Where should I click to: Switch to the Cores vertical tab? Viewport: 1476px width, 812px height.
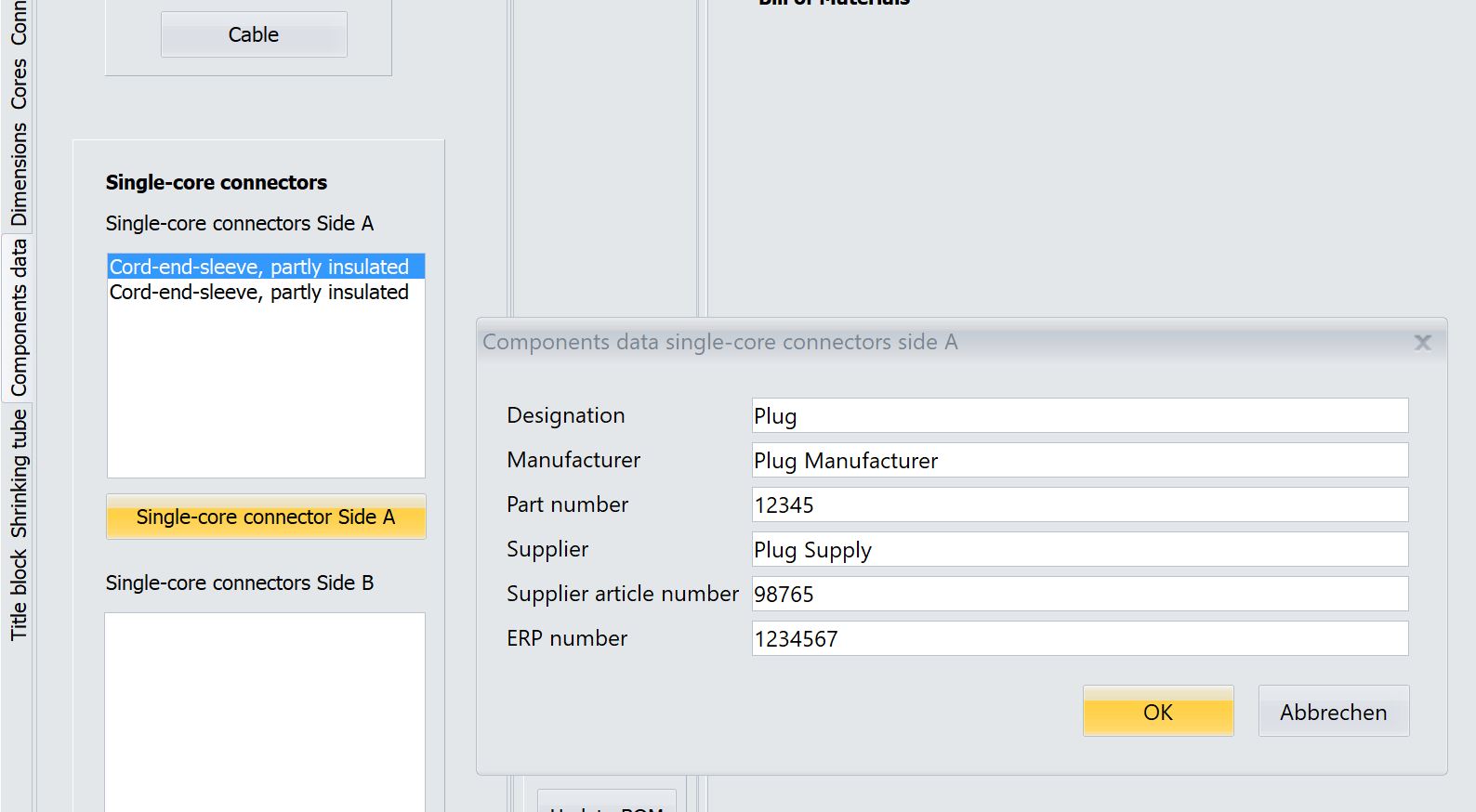click(x=19, y=84)
